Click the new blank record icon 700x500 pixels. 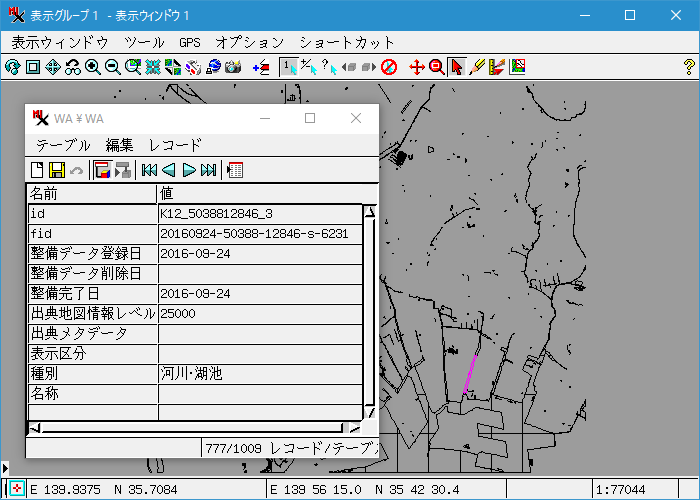[x=38, y=170]
